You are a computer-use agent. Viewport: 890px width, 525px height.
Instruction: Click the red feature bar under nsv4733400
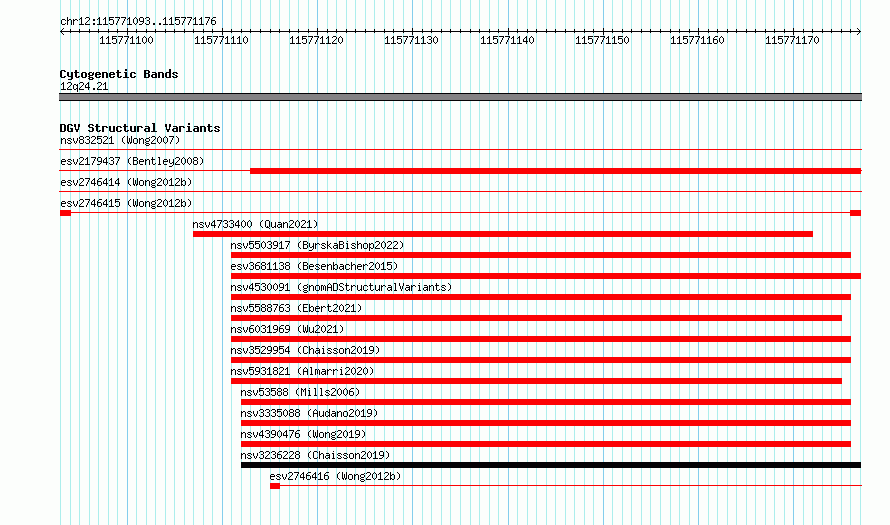[503, 234]
